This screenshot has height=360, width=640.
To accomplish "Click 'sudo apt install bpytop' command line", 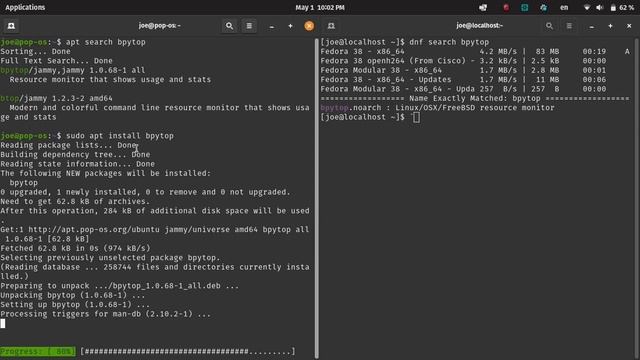I will tap(120, 136).
